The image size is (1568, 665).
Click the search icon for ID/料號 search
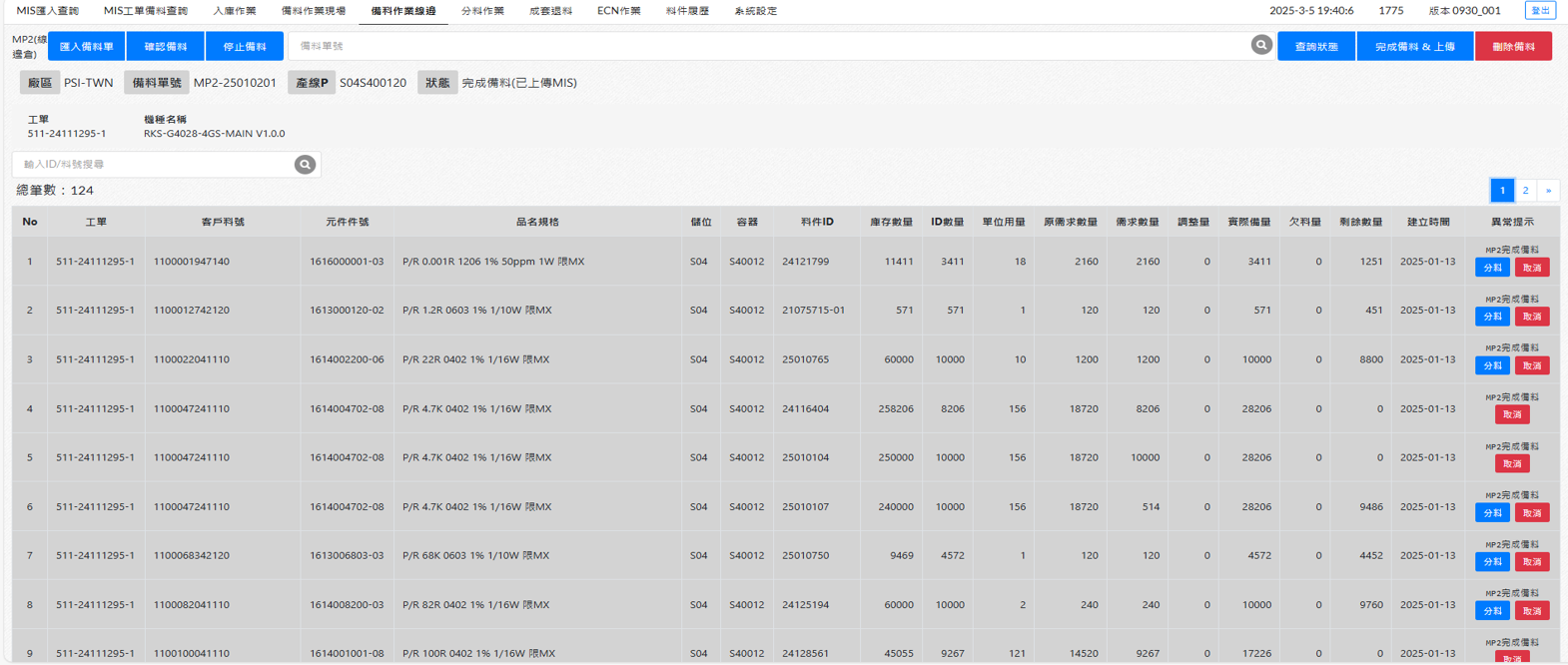305,165
